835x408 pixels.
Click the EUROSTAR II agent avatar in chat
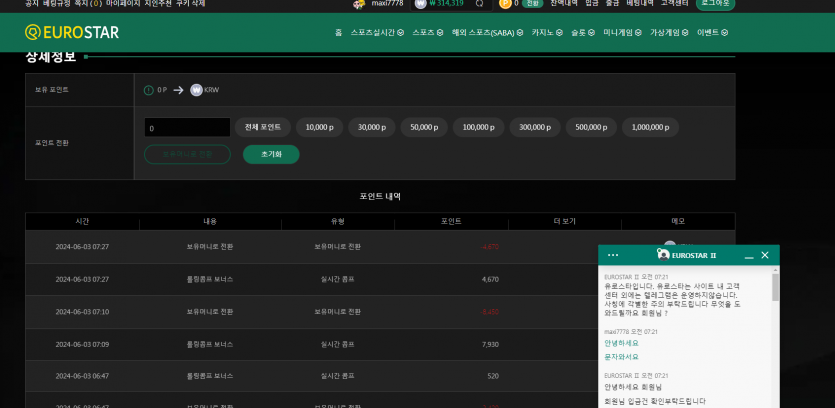click(664, 255)
